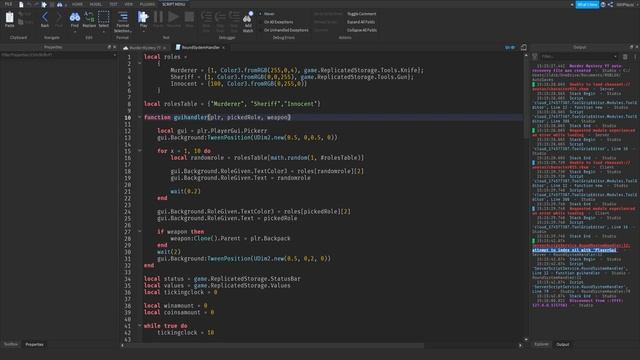The width and height of the screenshot is (640, 360).
Task: Collapse the while true fold at line 41
Action: (140, 326)
